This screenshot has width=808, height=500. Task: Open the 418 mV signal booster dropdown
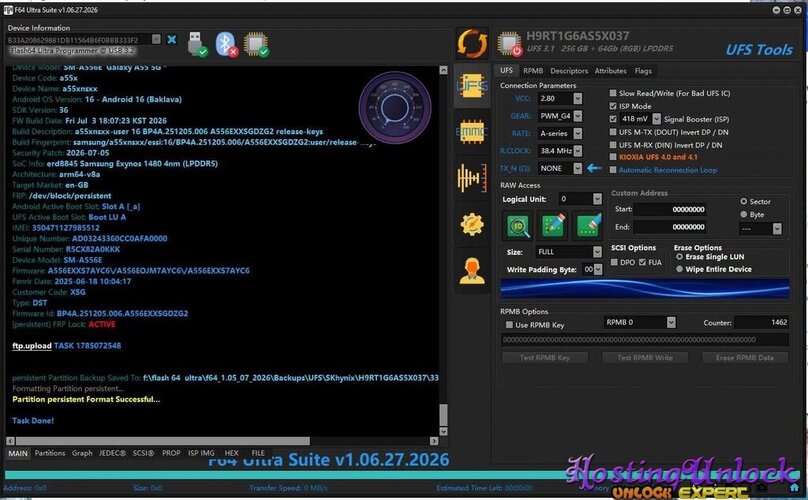point(656,119)
